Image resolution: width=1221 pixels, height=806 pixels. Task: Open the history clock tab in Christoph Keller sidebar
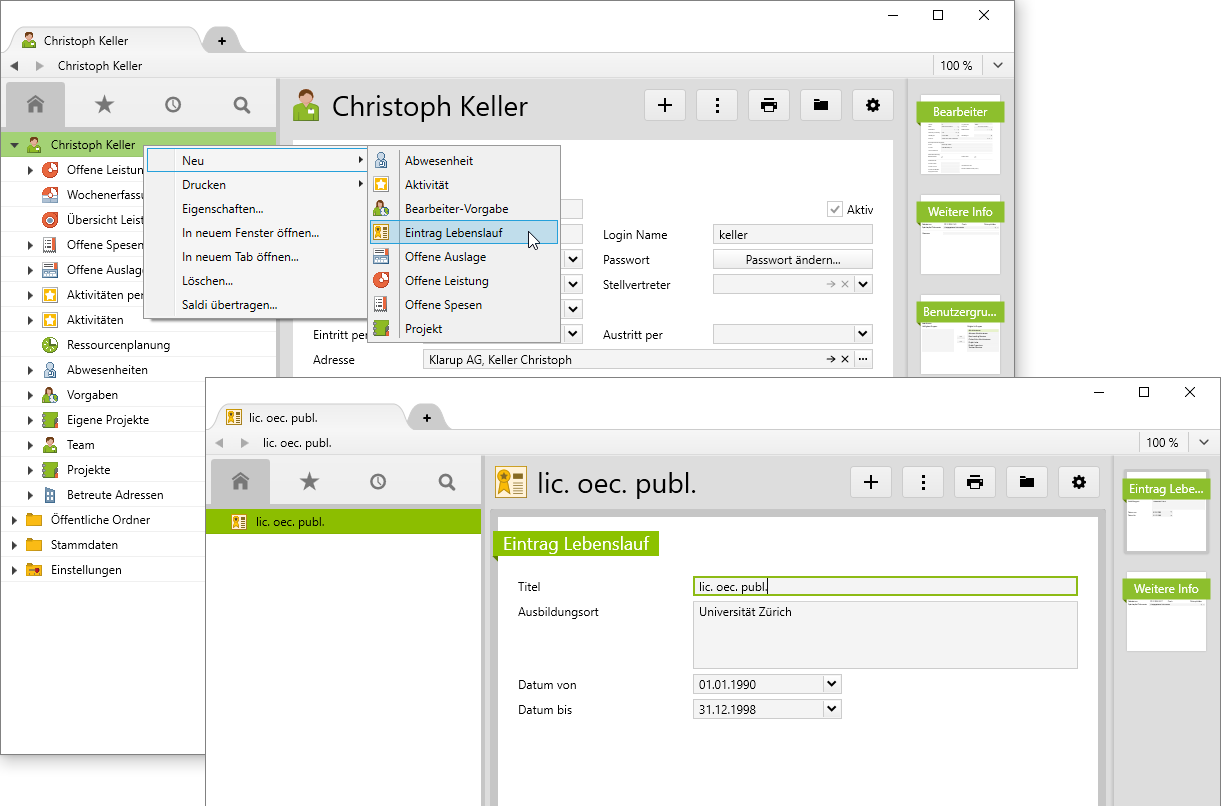pyautogui.click(x=173, y=104)
